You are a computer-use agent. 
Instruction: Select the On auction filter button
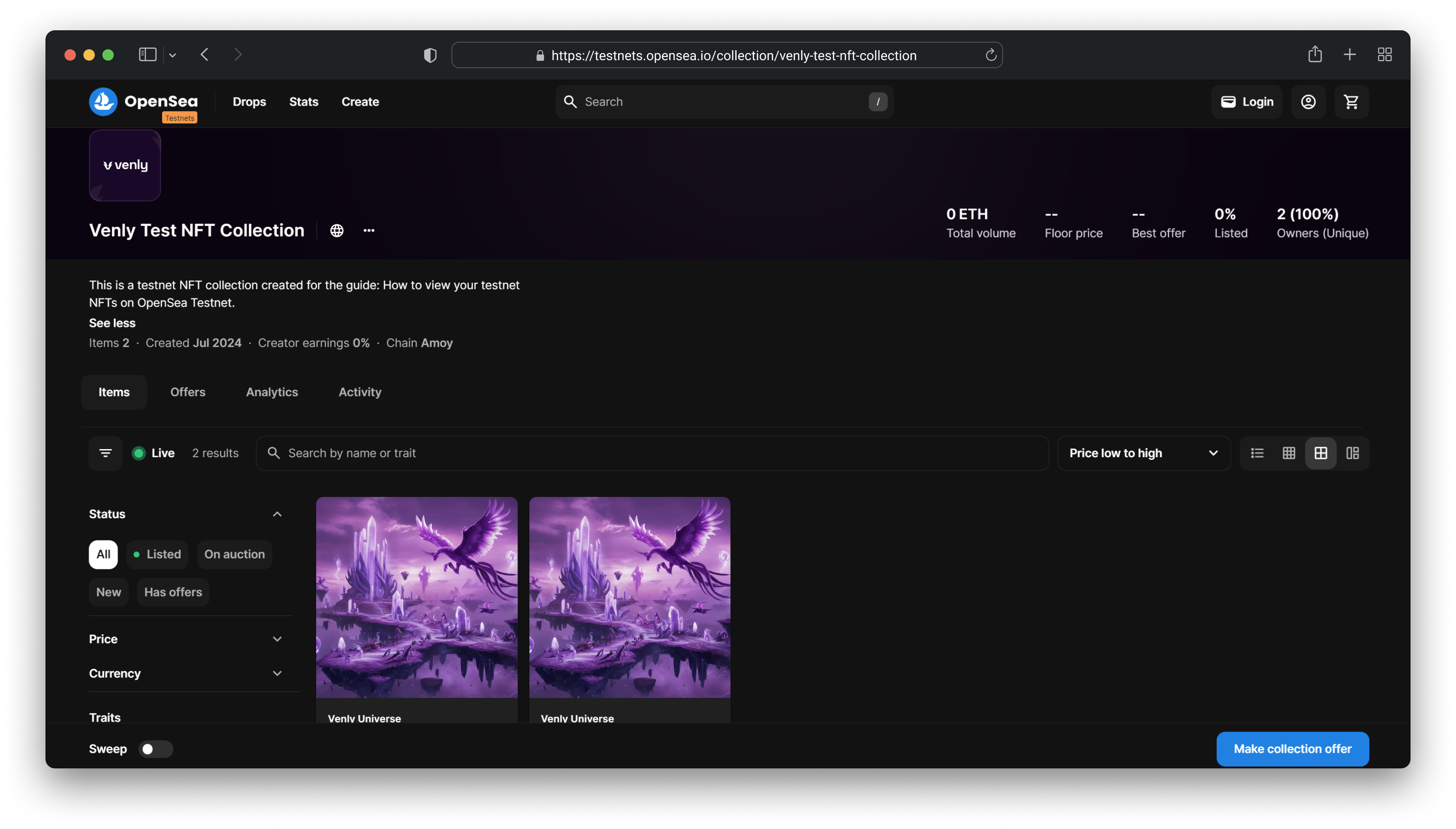234,554
